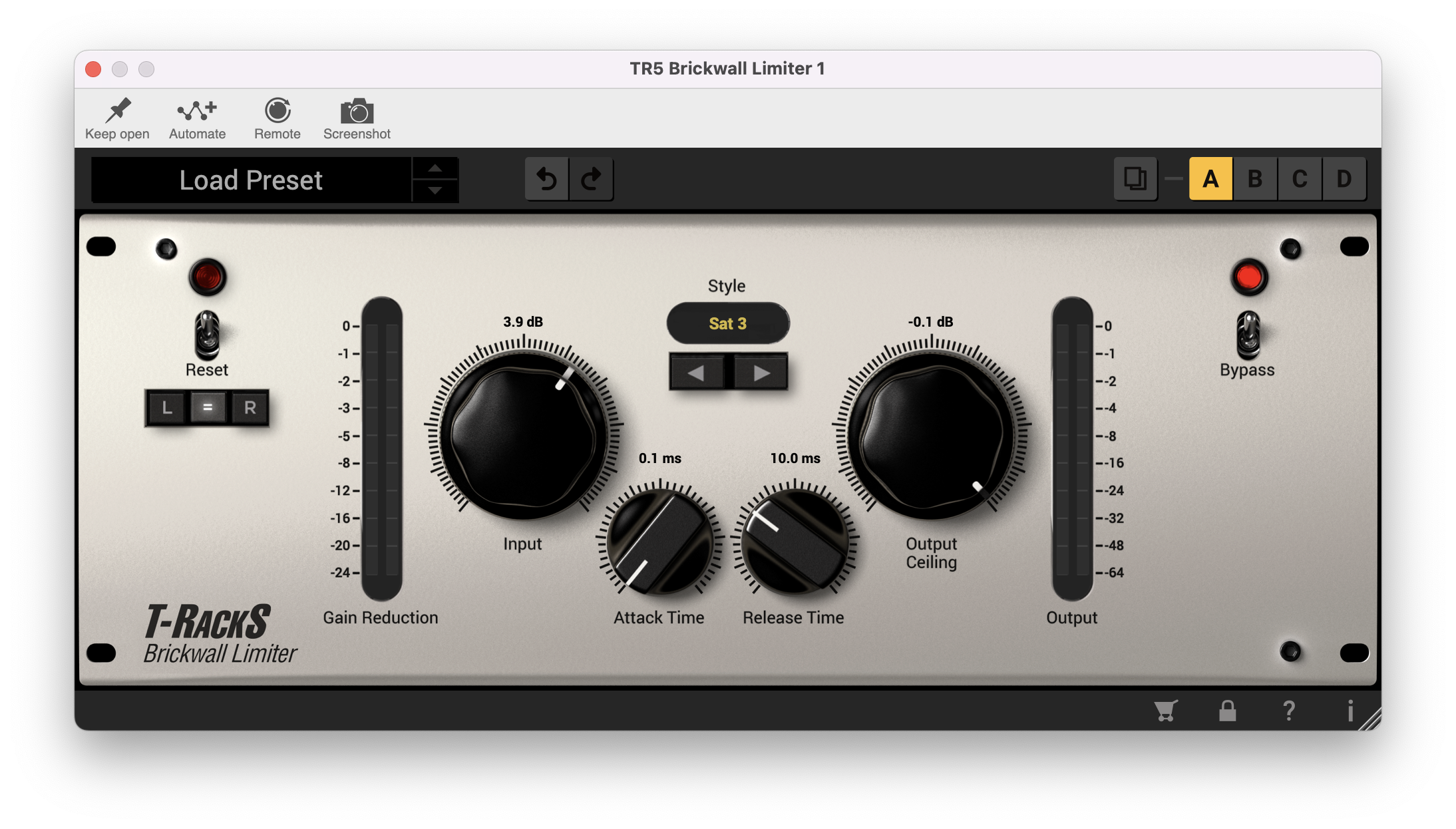Click the cart/shop icon in bottom bar
The image size is (1456, 829).
pyautogui.click(x=1166, y=711)
